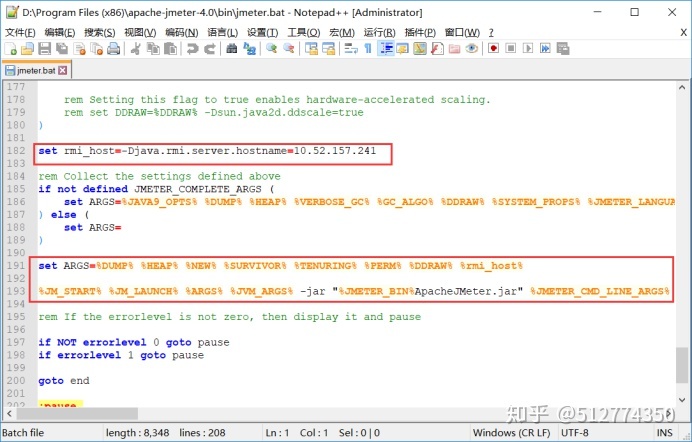The image size is (692, 442).
Task: Undo the last edit
Action: click(192, 49)
